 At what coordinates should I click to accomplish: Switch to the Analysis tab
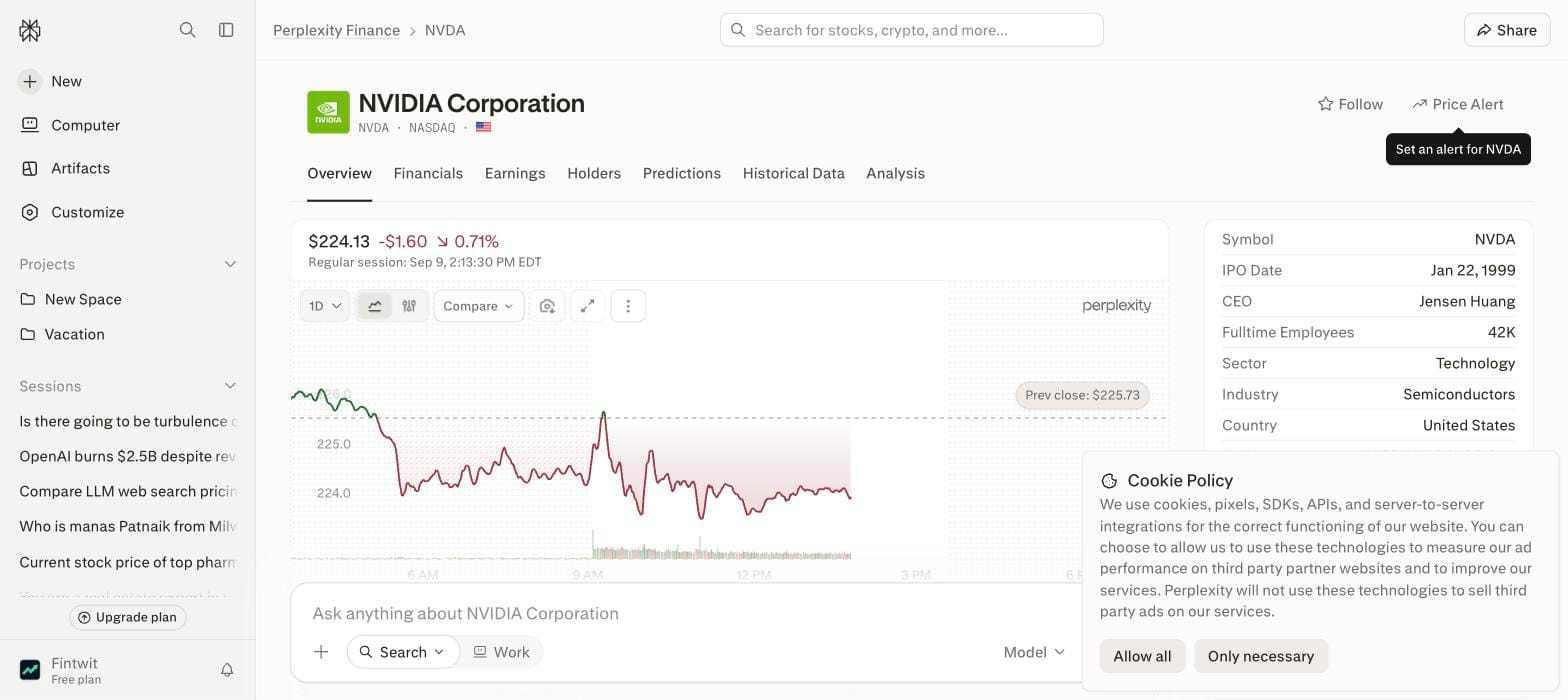pyautogui.click(x=895, y=173)
